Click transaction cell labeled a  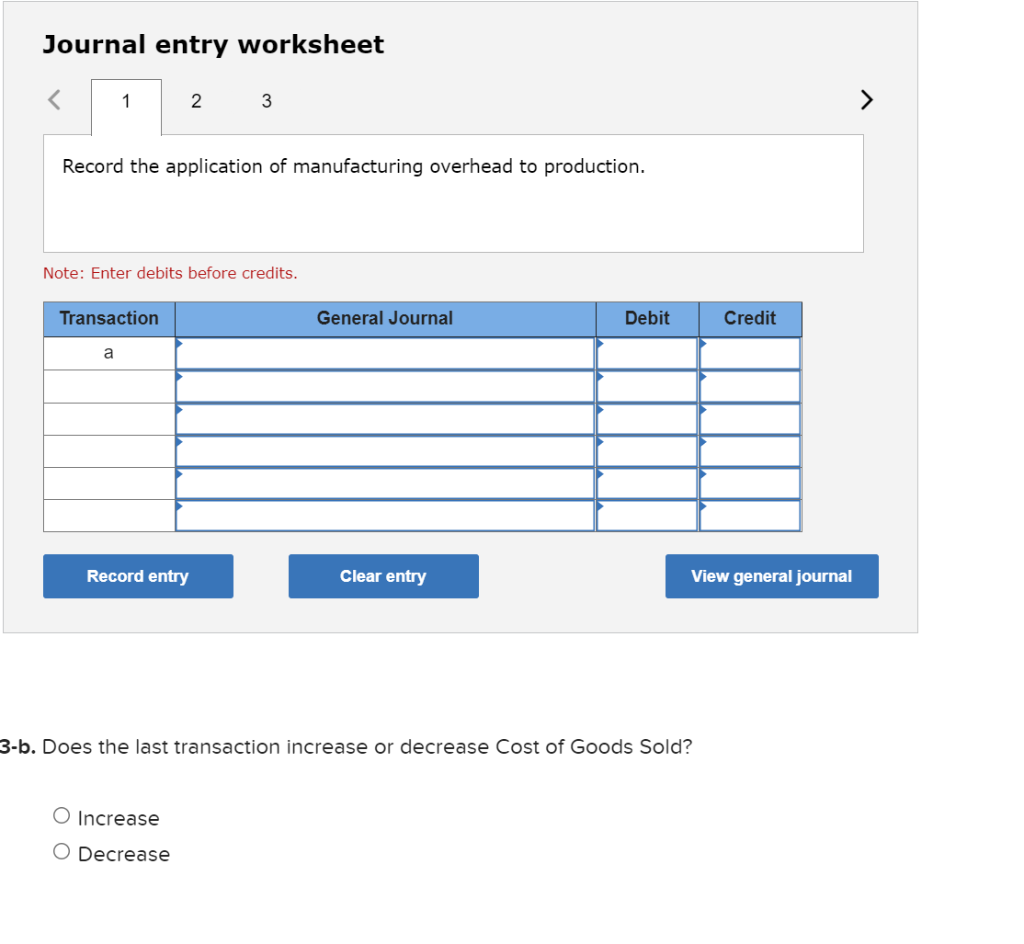tap(109, 353)
